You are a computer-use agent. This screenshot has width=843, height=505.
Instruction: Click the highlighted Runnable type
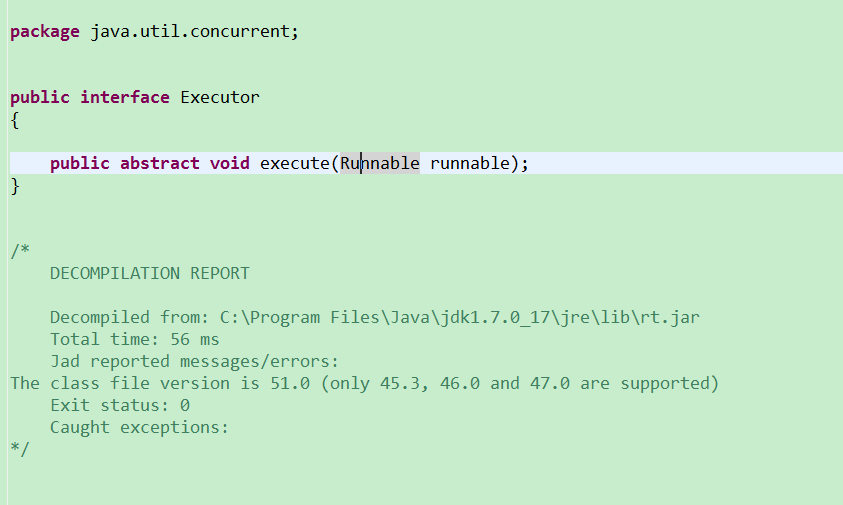tap(380, 163)
